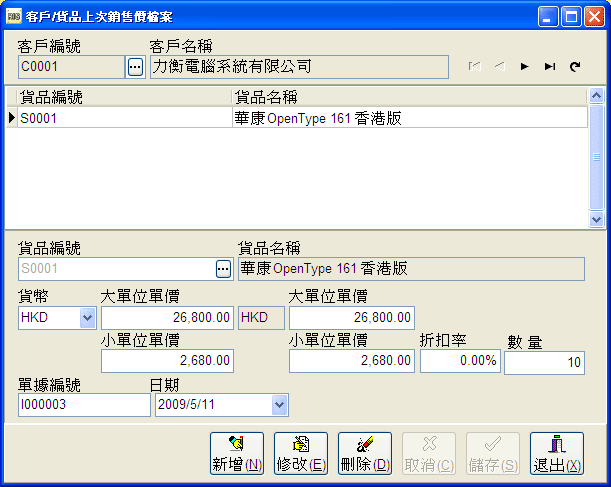Click the 折扣率 field 0.00%
The image size is (611, 487).
(x=460, y=361)
